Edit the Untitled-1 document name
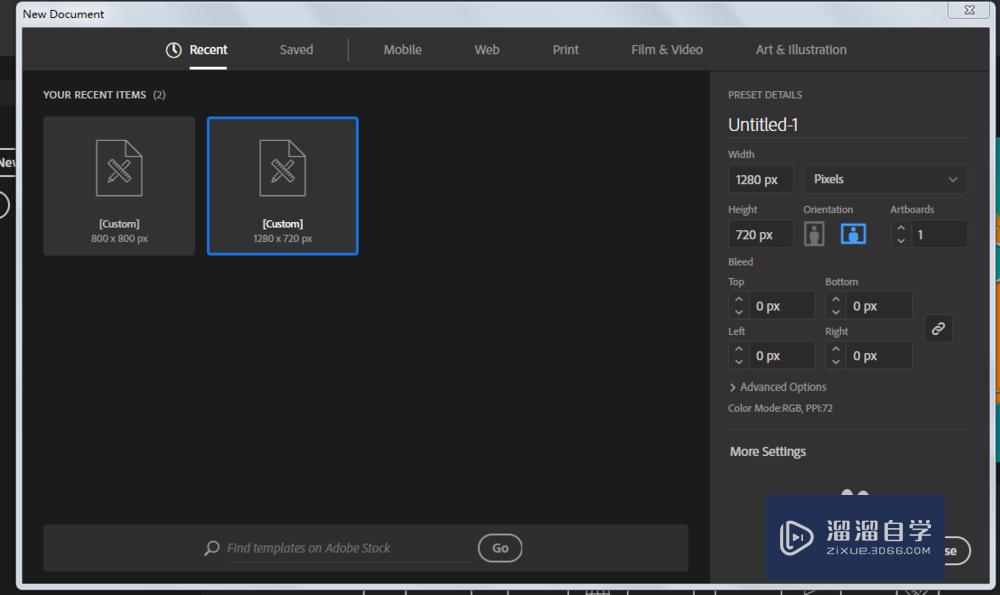 (x=847, y=125)
